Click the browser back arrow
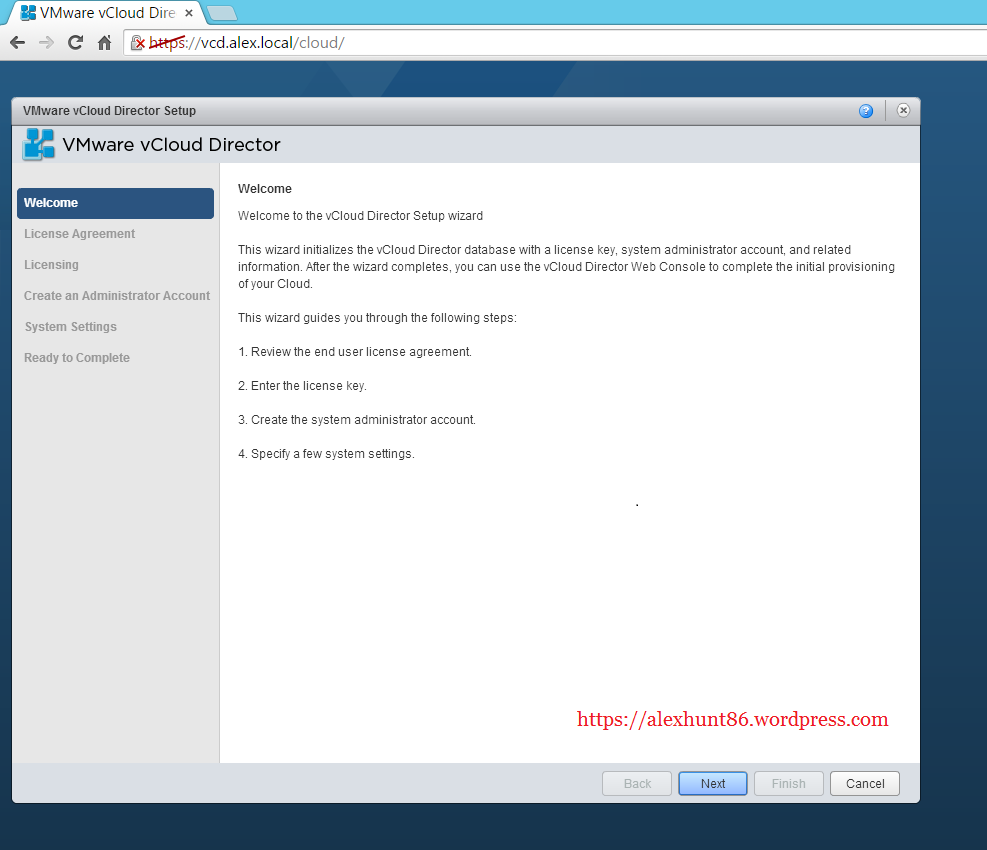 pos(18,43)
